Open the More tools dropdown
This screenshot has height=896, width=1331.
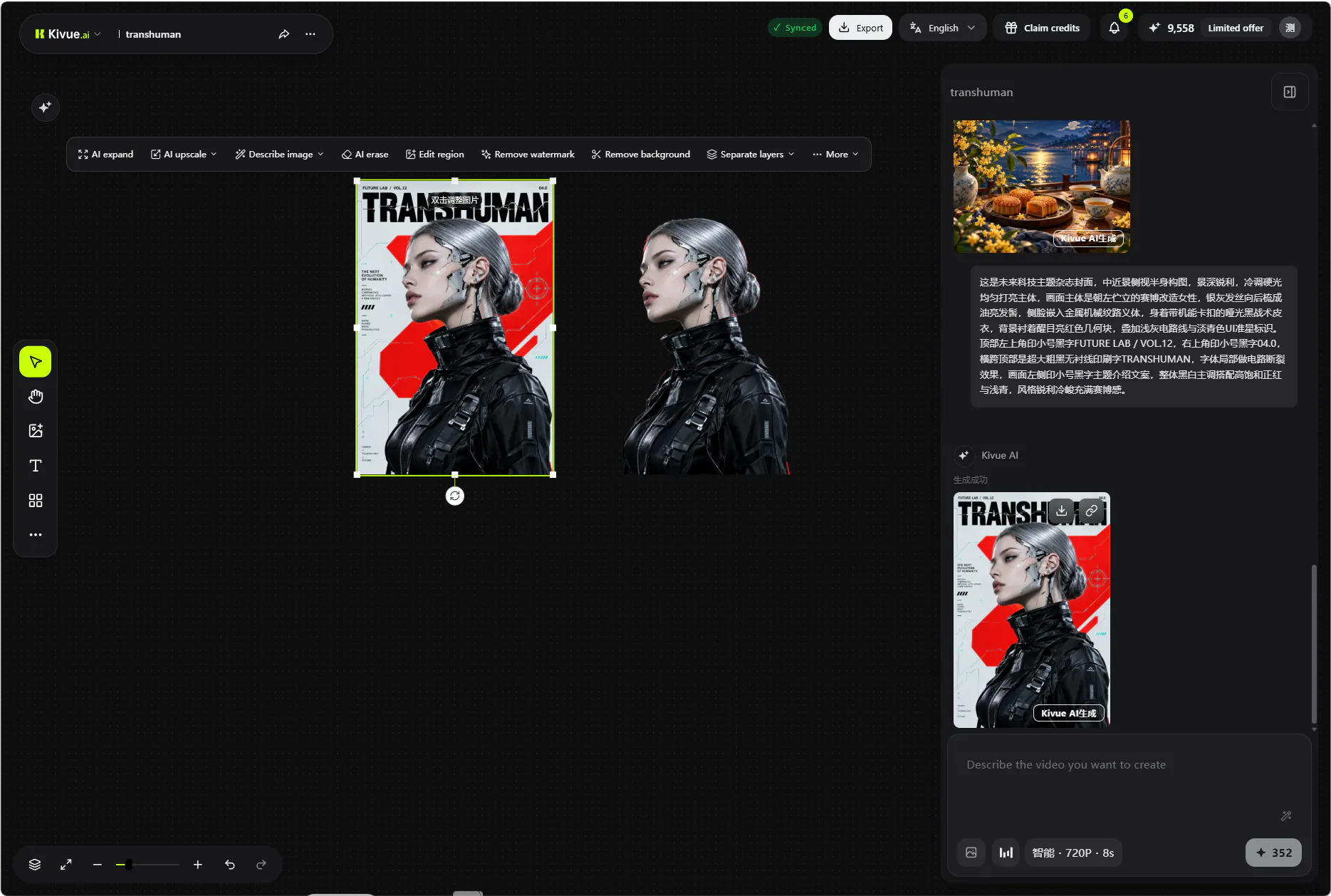pyautogui.click(x=835, y=155)
